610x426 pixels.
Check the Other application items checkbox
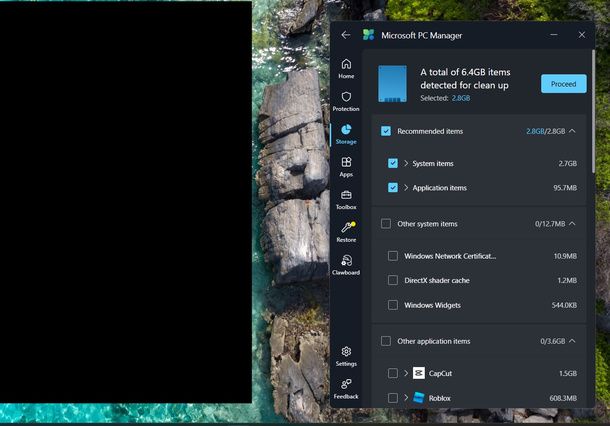[x=386, y=341]
